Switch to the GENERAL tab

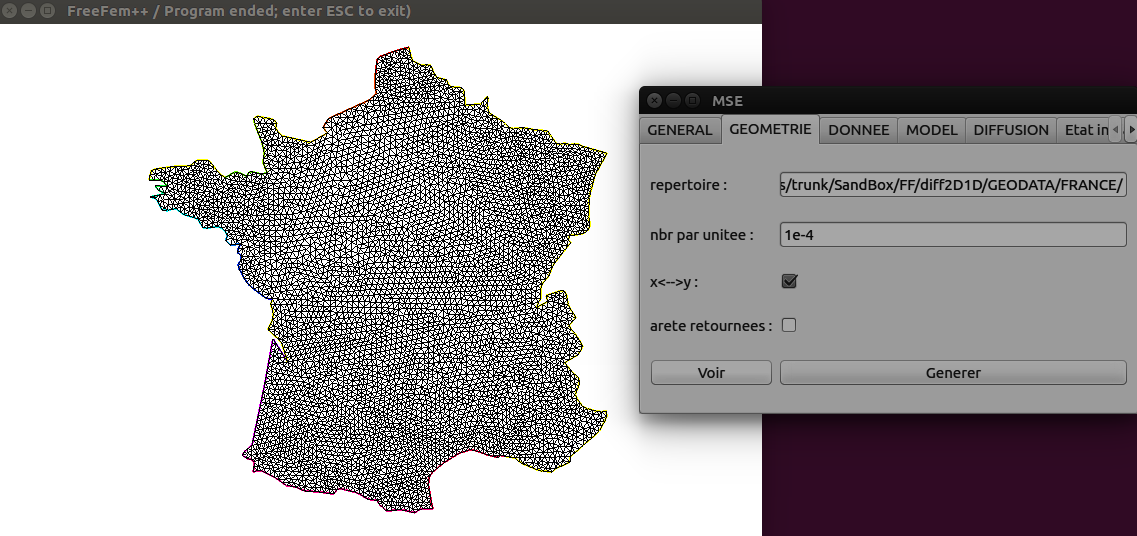click(679, 130)
